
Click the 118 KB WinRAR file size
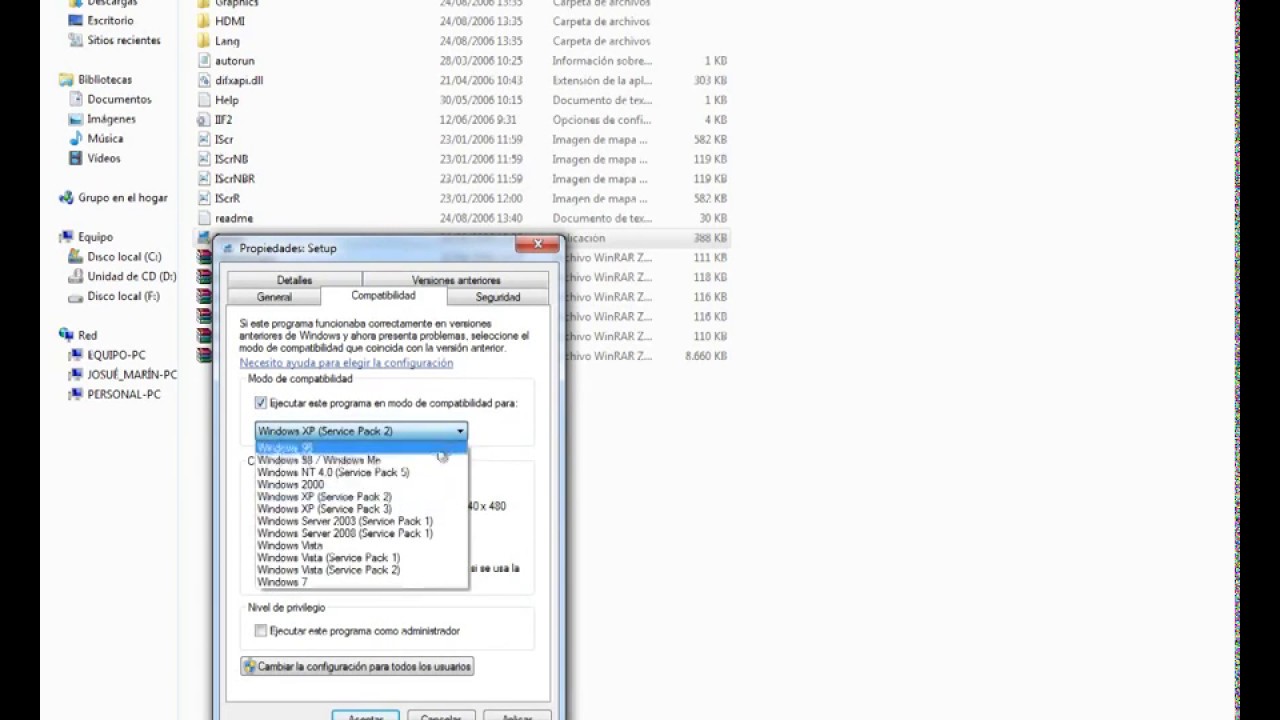pyautogui.click(x=710, y=277)
